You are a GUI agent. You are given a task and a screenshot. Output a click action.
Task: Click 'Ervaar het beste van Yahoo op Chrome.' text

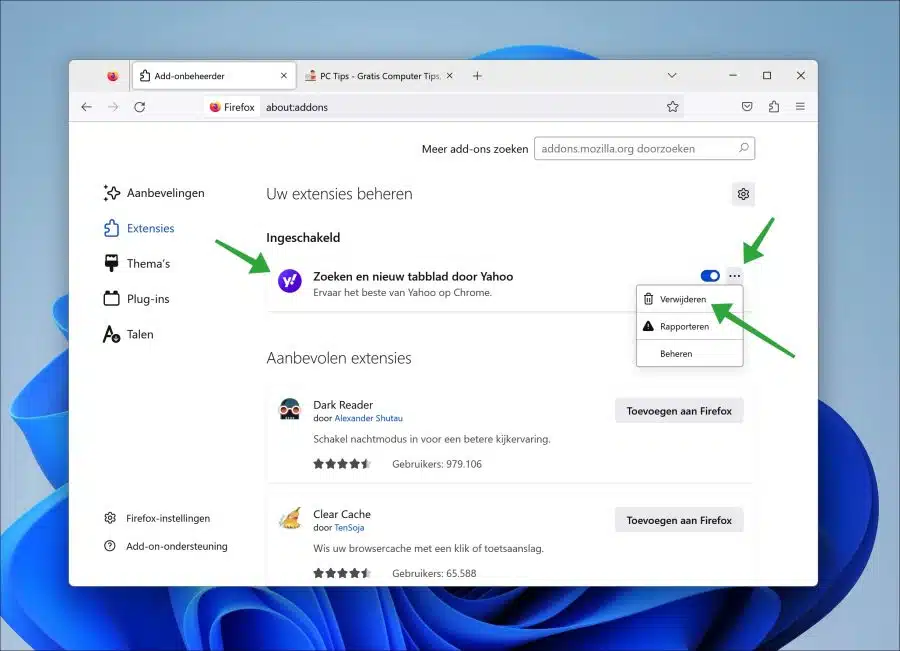pos(402,293)
